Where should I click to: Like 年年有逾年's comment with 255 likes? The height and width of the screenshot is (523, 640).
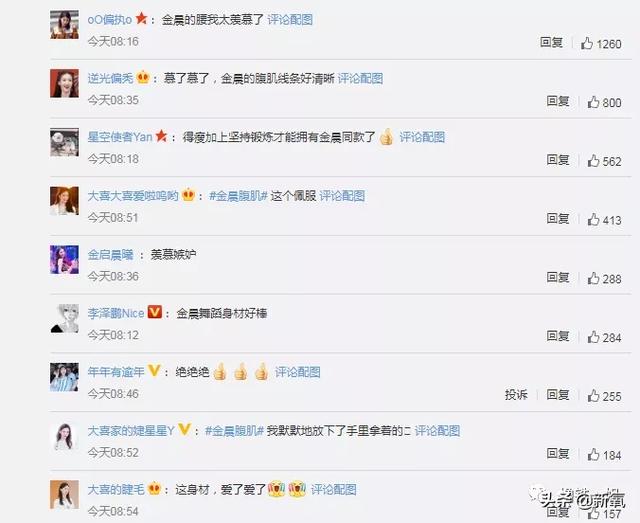click(x=593, y=396)
